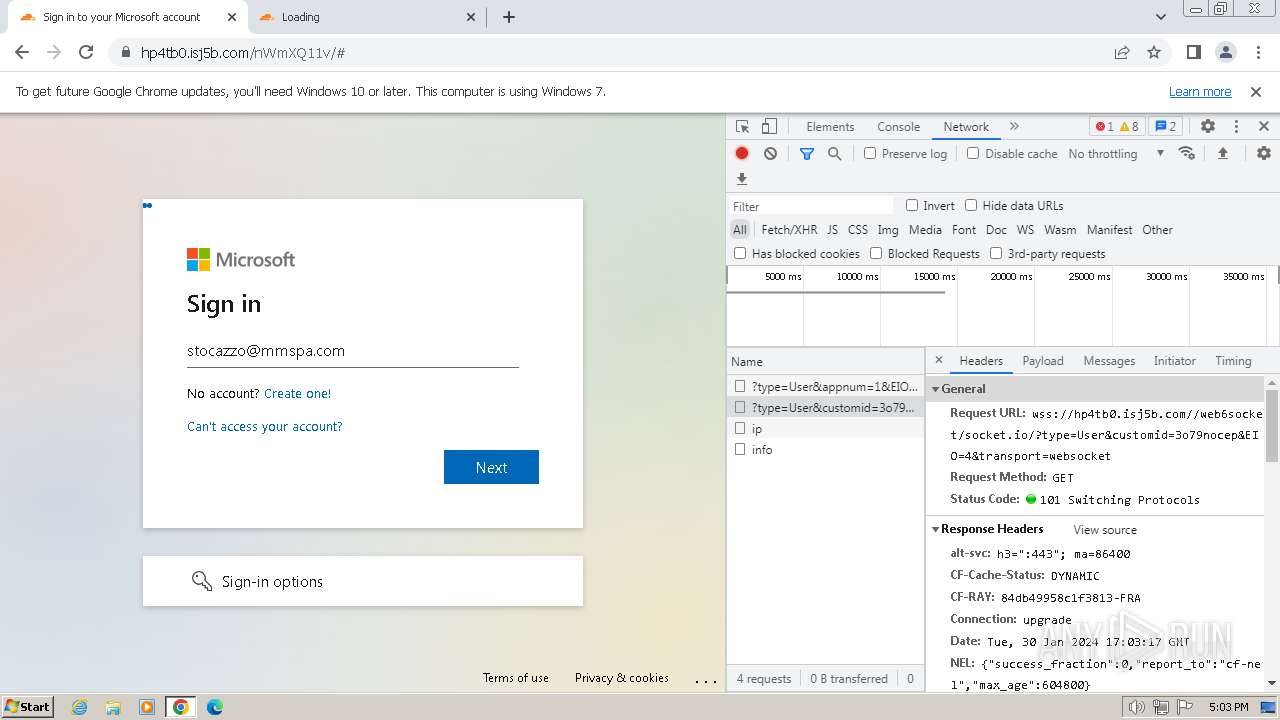Open the Messages tab
Screen dimensions: 1280x720
1109,360
